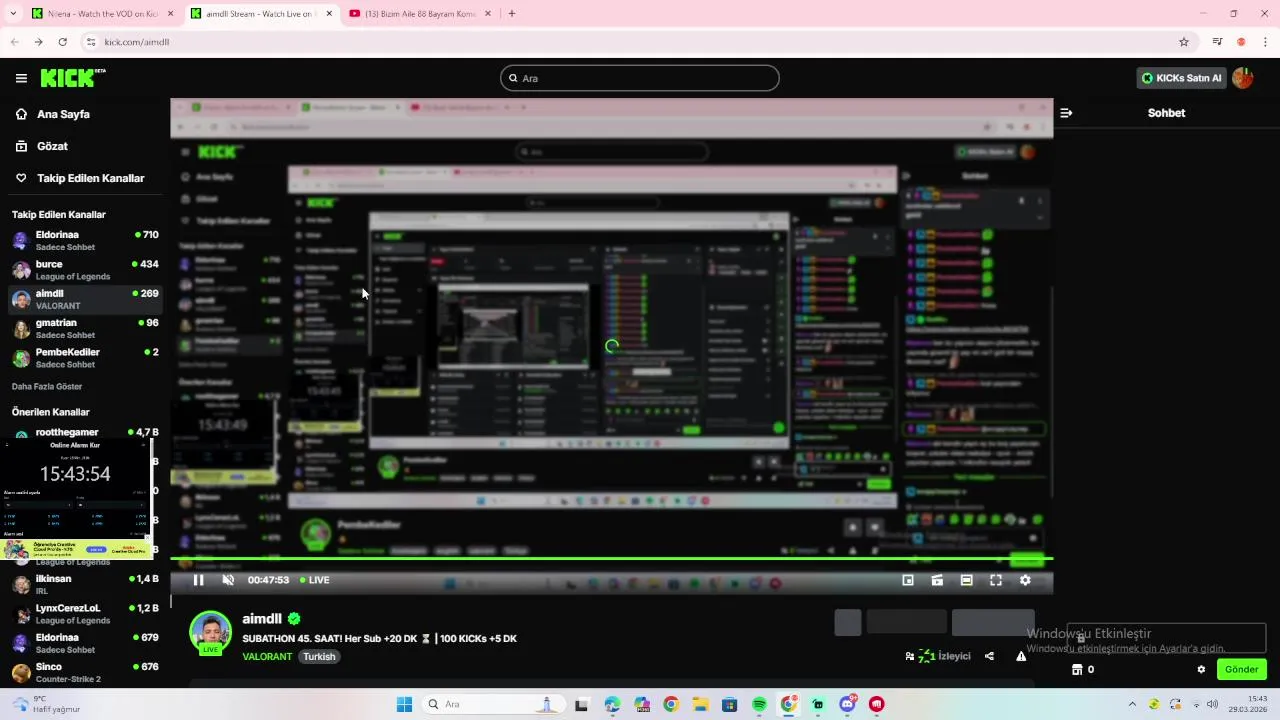Unmute the stream audio
Viewport: 1280px width, 720px height.
point(228,580)
